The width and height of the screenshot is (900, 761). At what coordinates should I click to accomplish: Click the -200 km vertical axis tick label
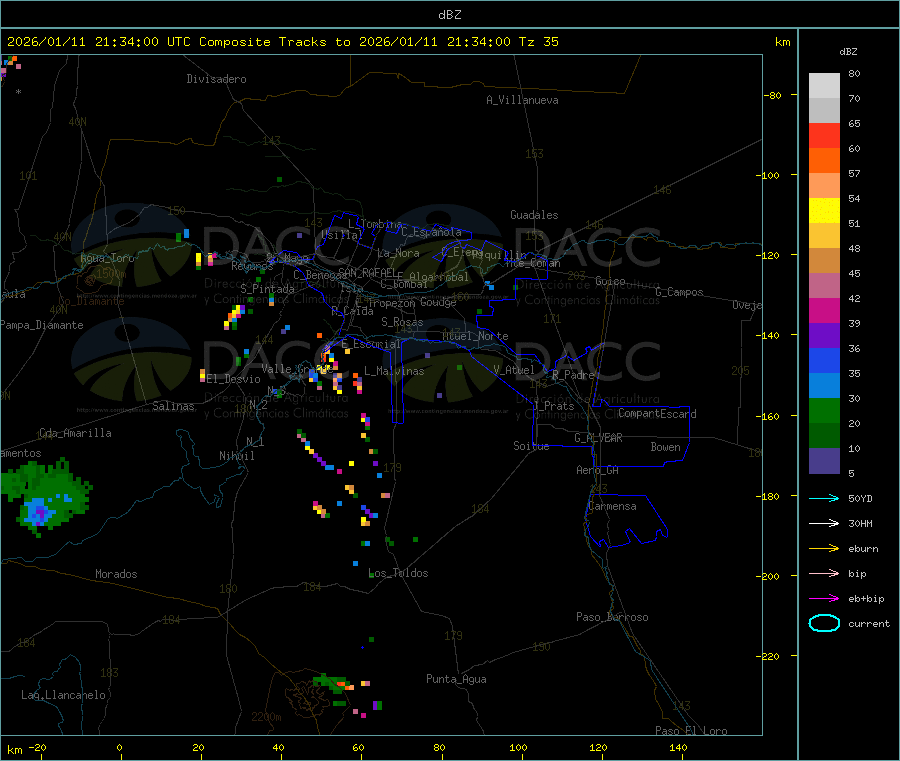(767, 576)
